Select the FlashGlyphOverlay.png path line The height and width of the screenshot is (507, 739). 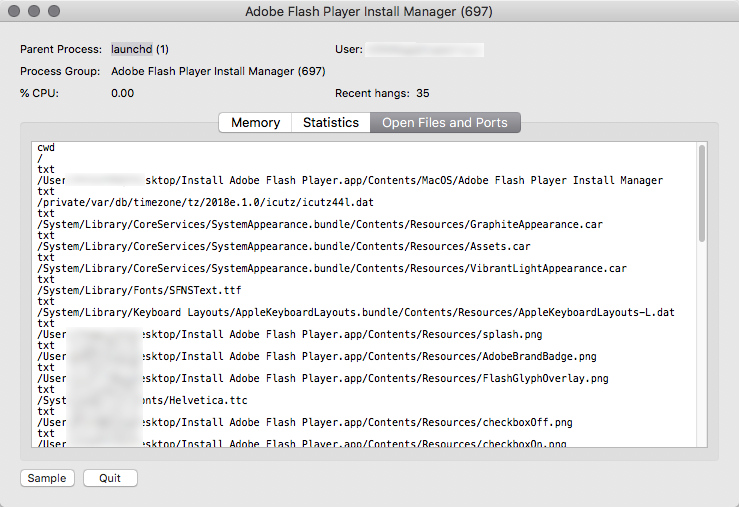pyautogui.click(x=322, y=379)
